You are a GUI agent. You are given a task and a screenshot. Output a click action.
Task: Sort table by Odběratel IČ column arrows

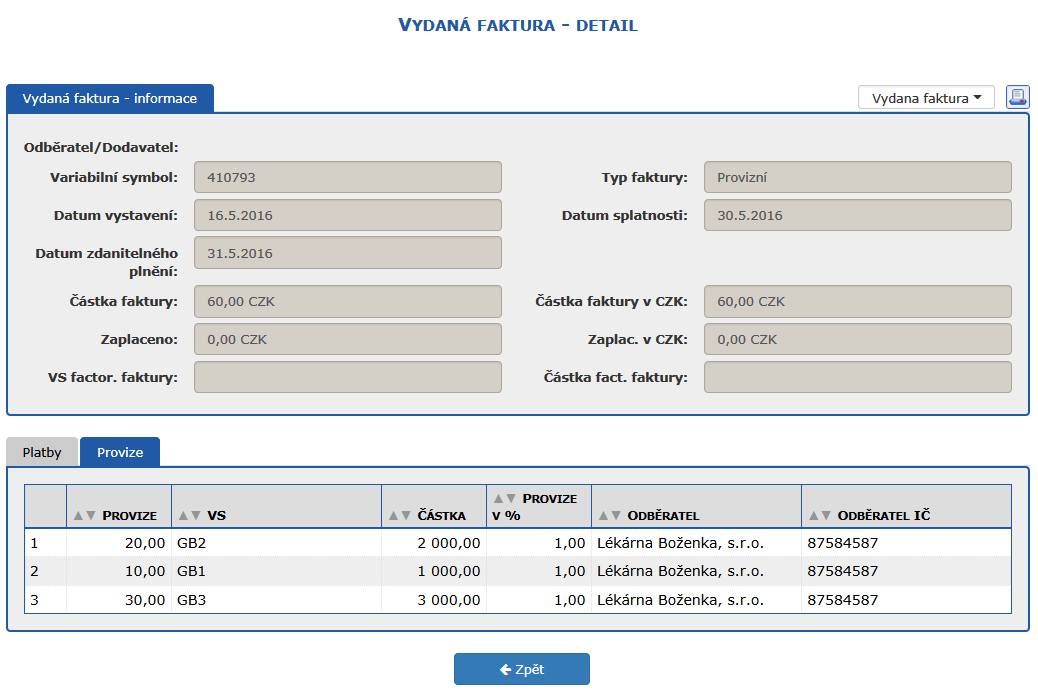click(x=820, y=516)
